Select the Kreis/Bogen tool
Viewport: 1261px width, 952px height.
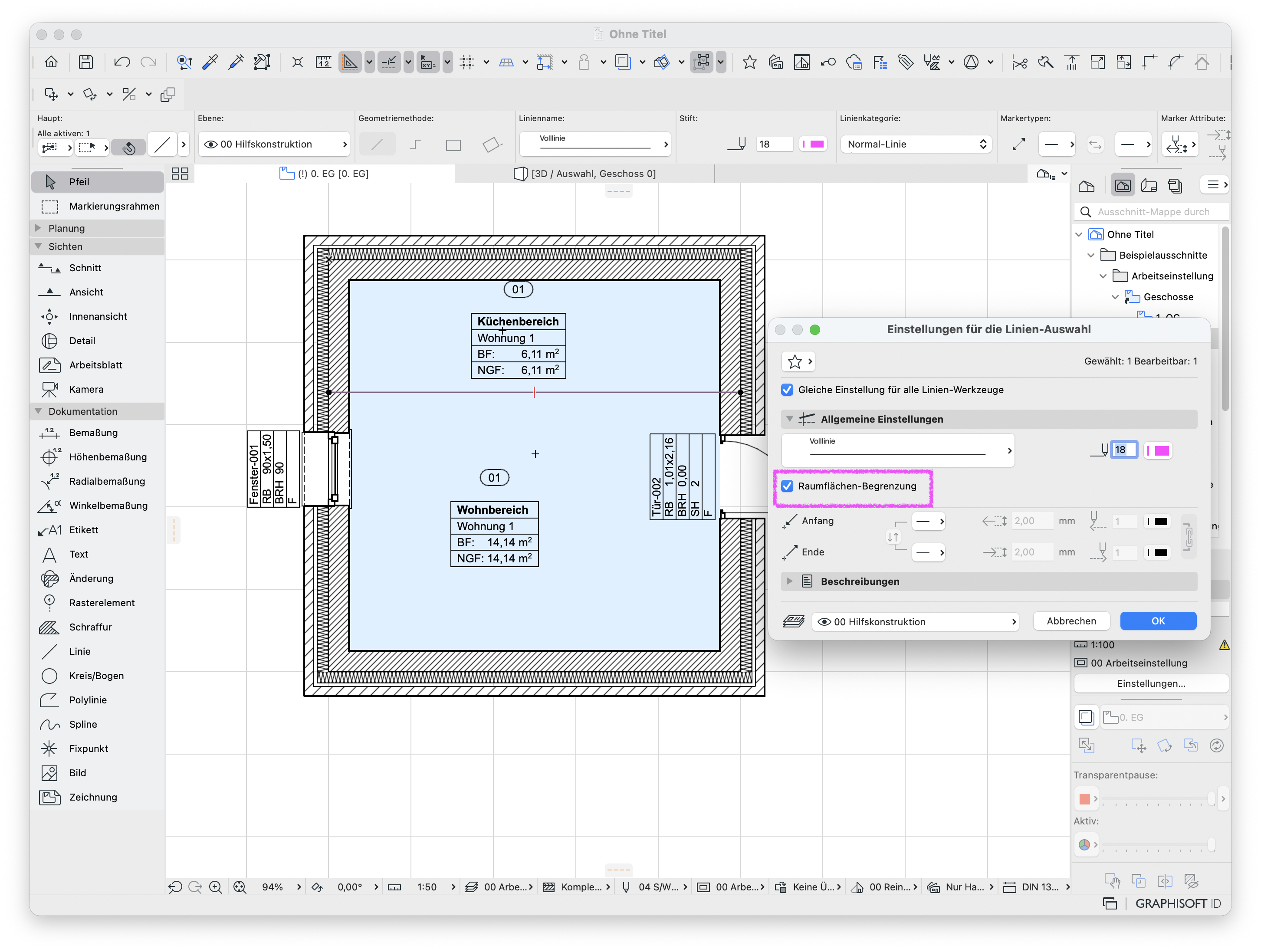click(97, 676)
